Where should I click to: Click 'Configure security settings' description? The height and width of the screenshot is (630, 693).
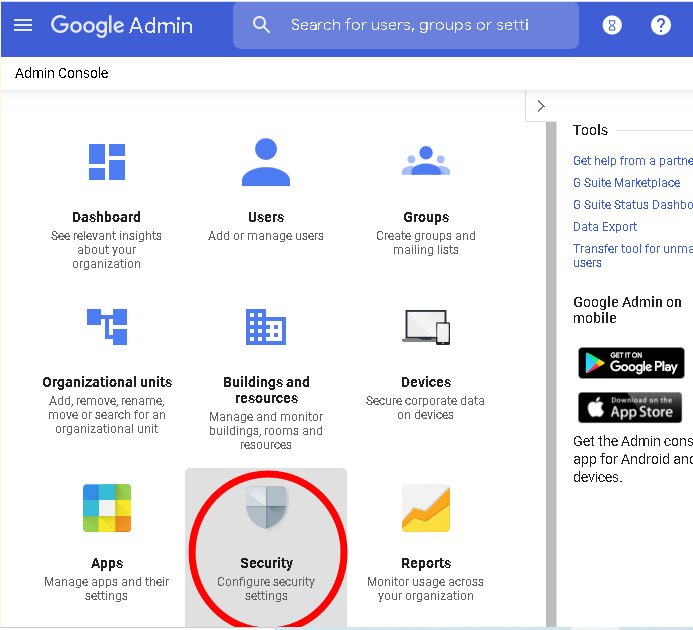click(x=266, y=588)
